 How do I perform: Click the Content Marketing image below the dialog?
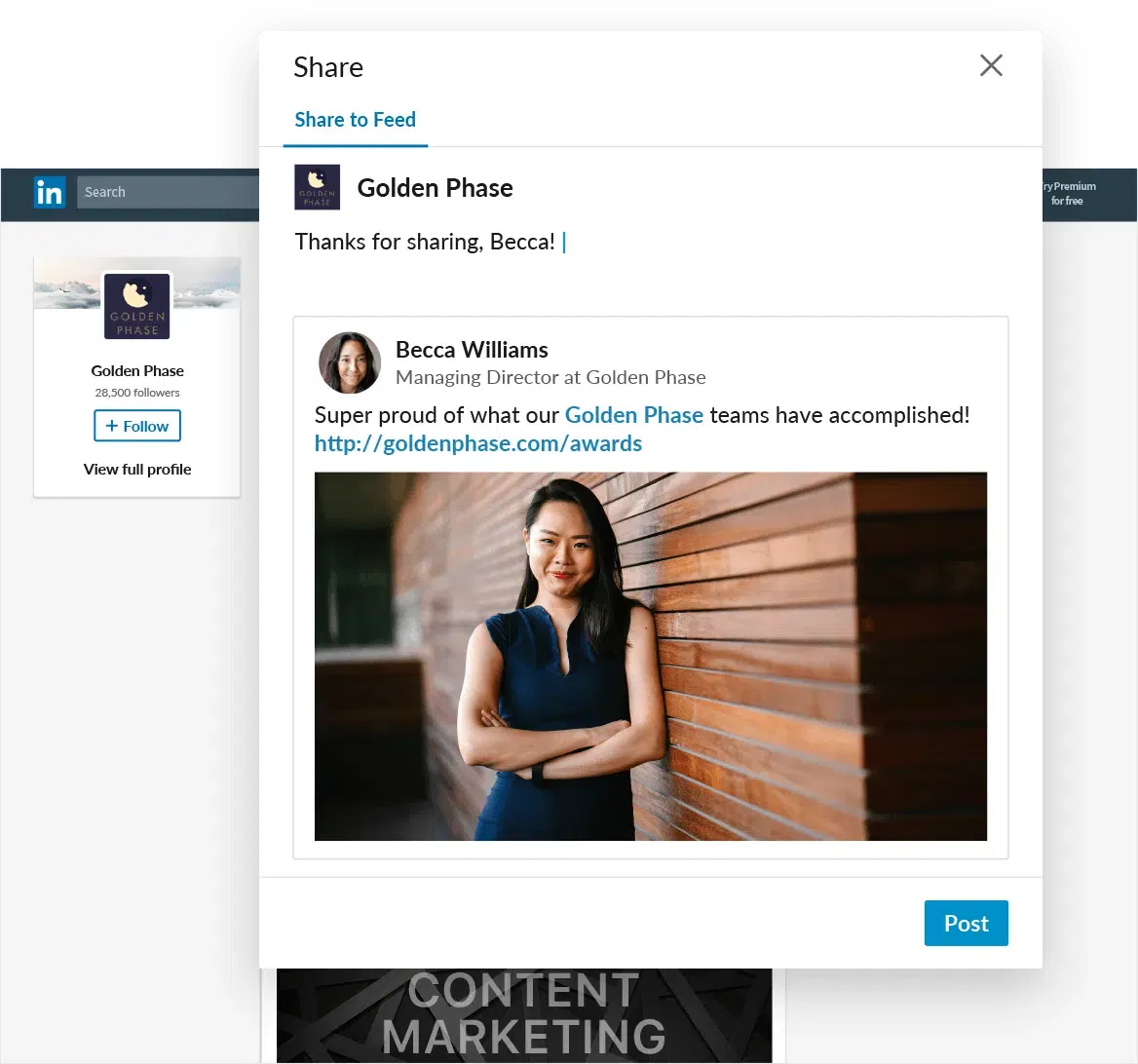(x=523, y=1014)
